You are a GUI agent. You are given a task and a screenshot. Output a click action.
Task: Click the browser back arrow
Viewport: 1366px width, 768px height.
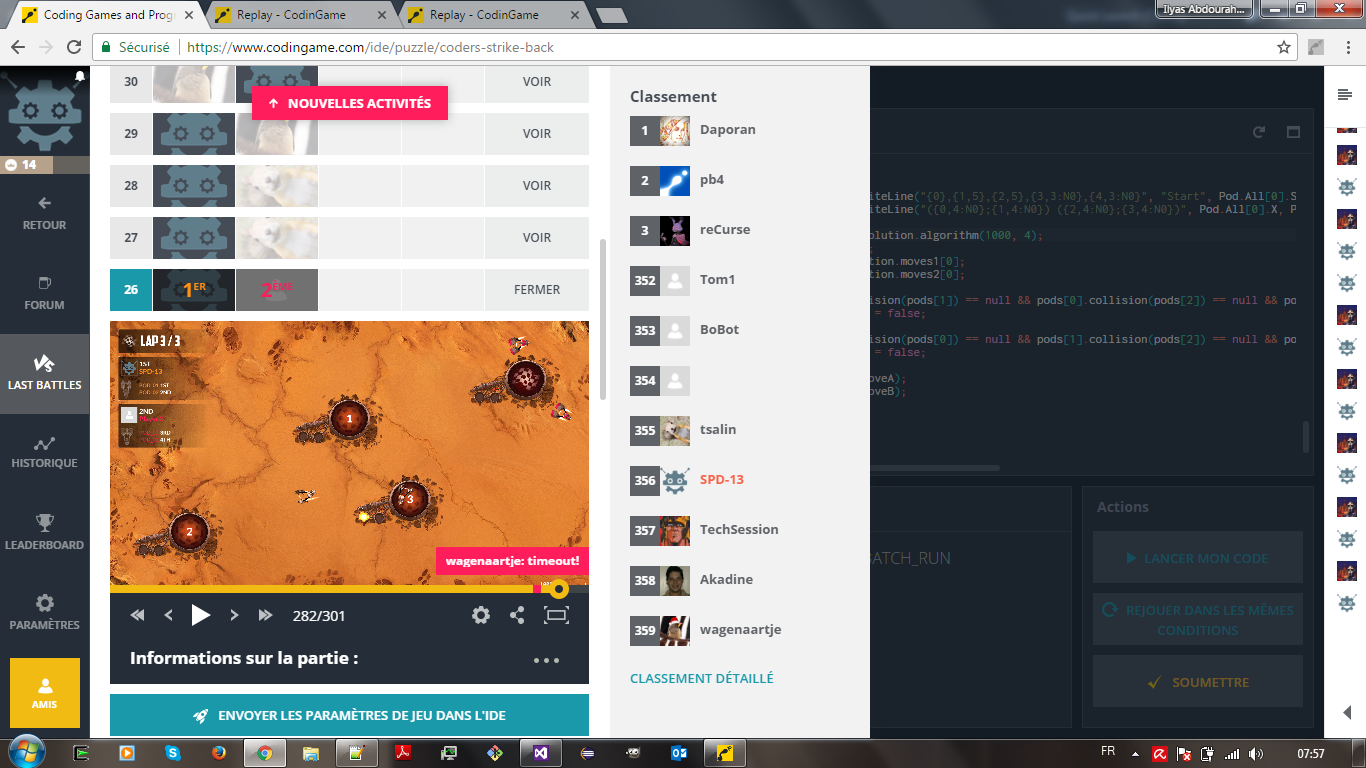tap(17, 47)
